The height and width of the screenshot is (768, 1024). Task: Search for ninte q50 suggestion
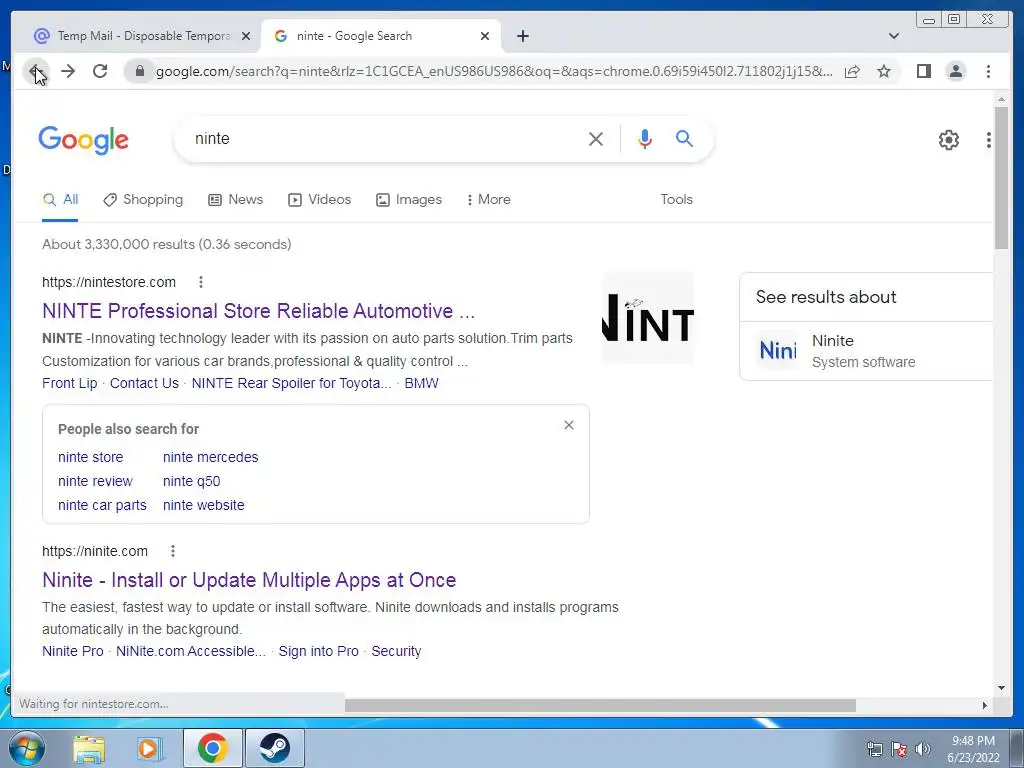(x=191, y=481)
